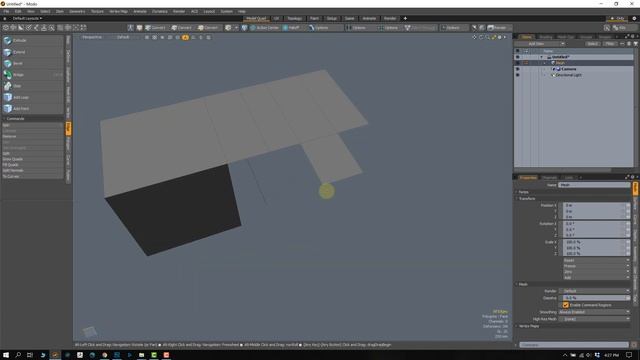Open the Perspective view type dropdown
The height and width of the screenshot is (360, 640).
click(x=92, y=37)
